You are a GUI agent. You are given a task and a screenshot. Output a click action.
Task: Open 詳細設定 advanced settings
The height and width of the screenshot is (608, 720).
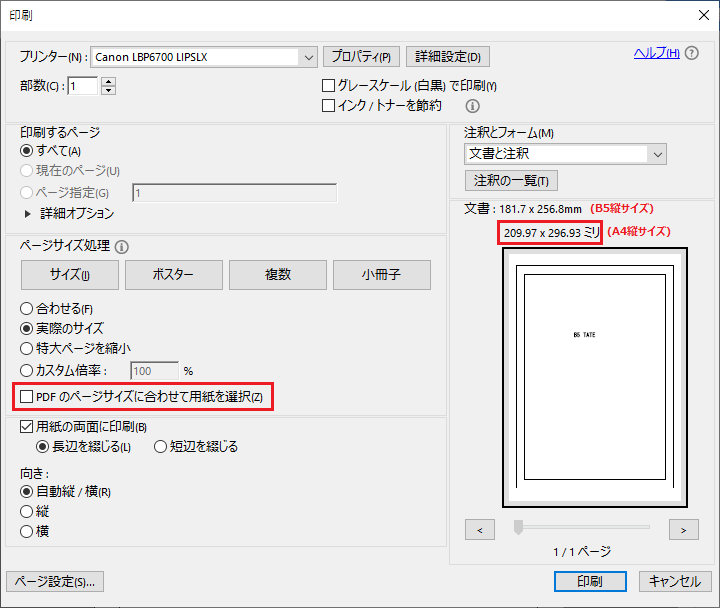(448, 56)
